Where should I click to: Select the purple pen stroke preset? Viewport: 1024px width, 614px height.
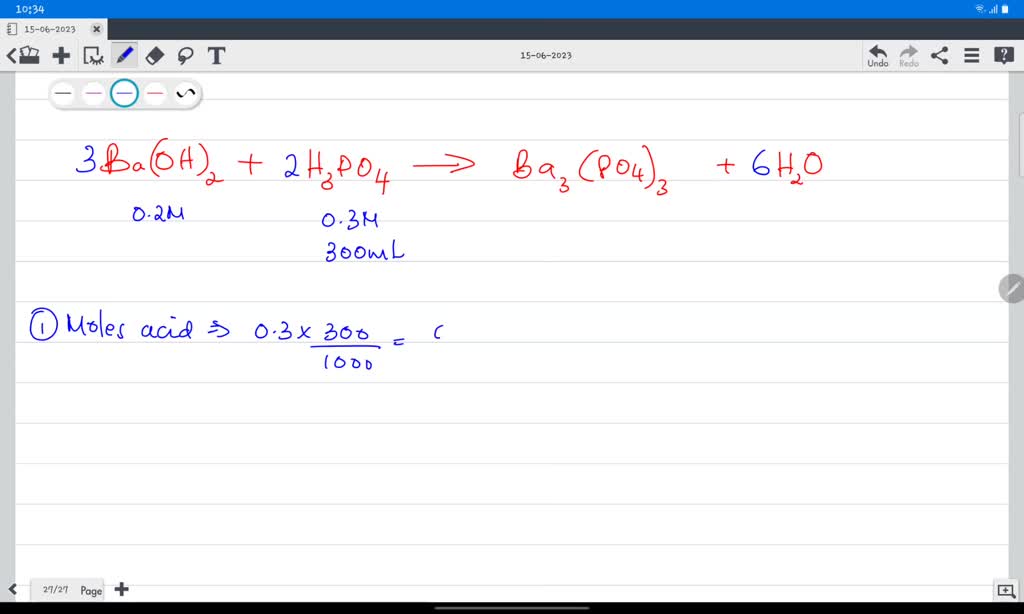[x=92, y=93]
